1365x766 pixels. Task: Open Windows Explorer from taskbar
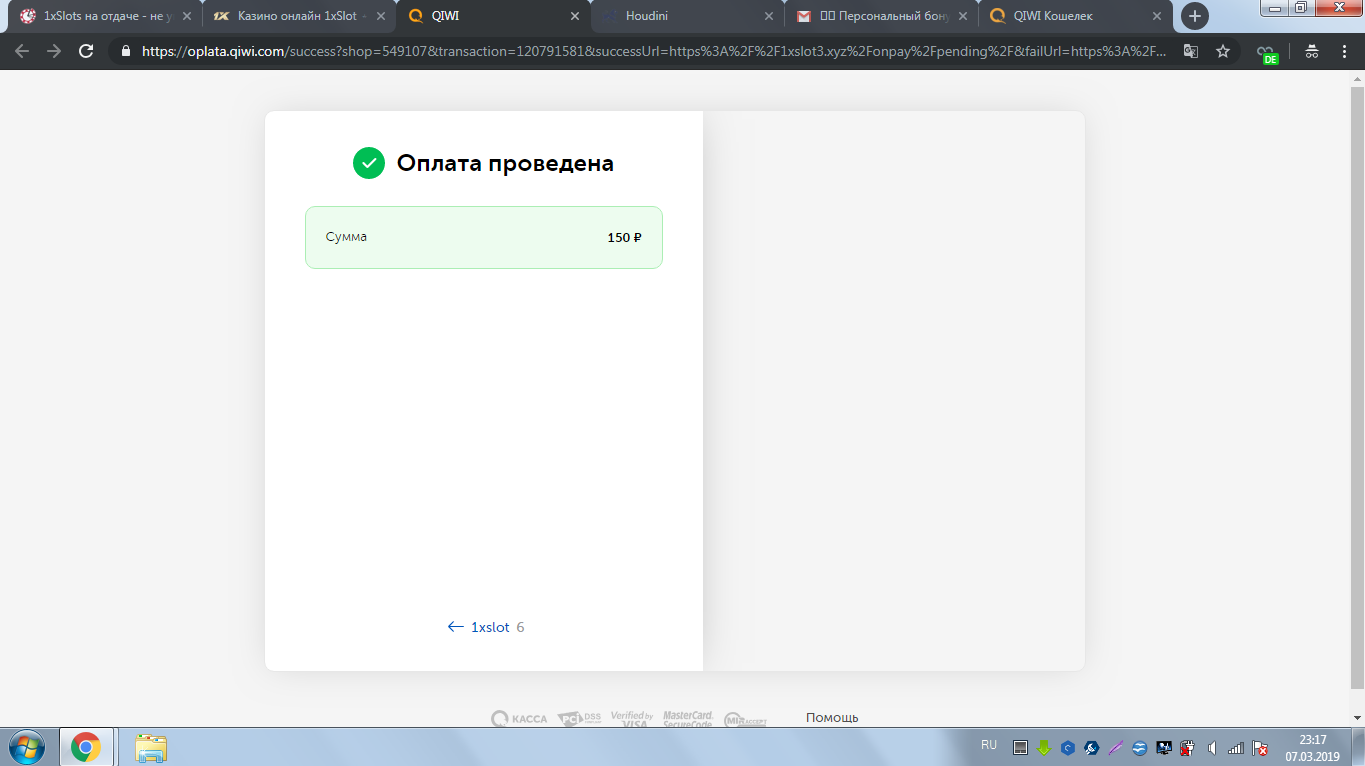[x=152, y=747]
